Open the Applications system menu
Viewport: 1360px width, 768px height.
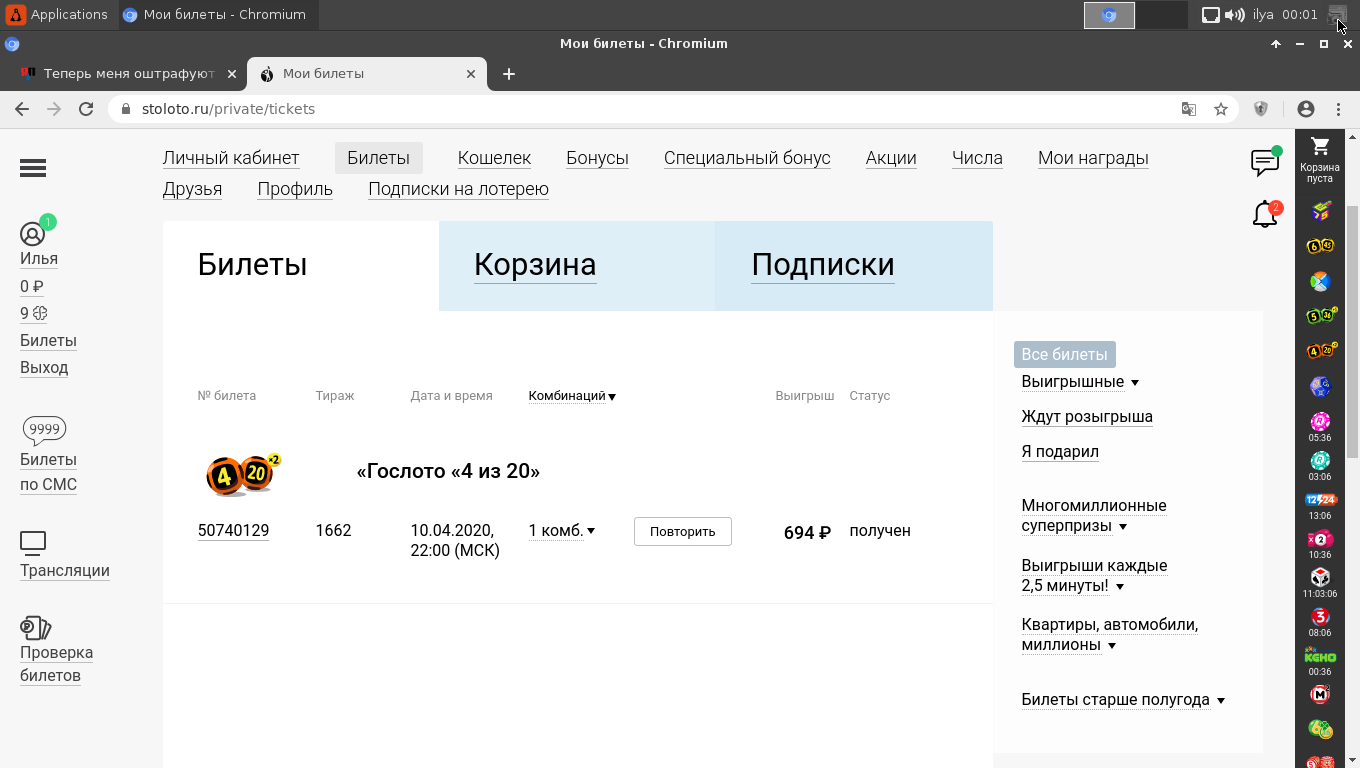[x=57, y=14]
